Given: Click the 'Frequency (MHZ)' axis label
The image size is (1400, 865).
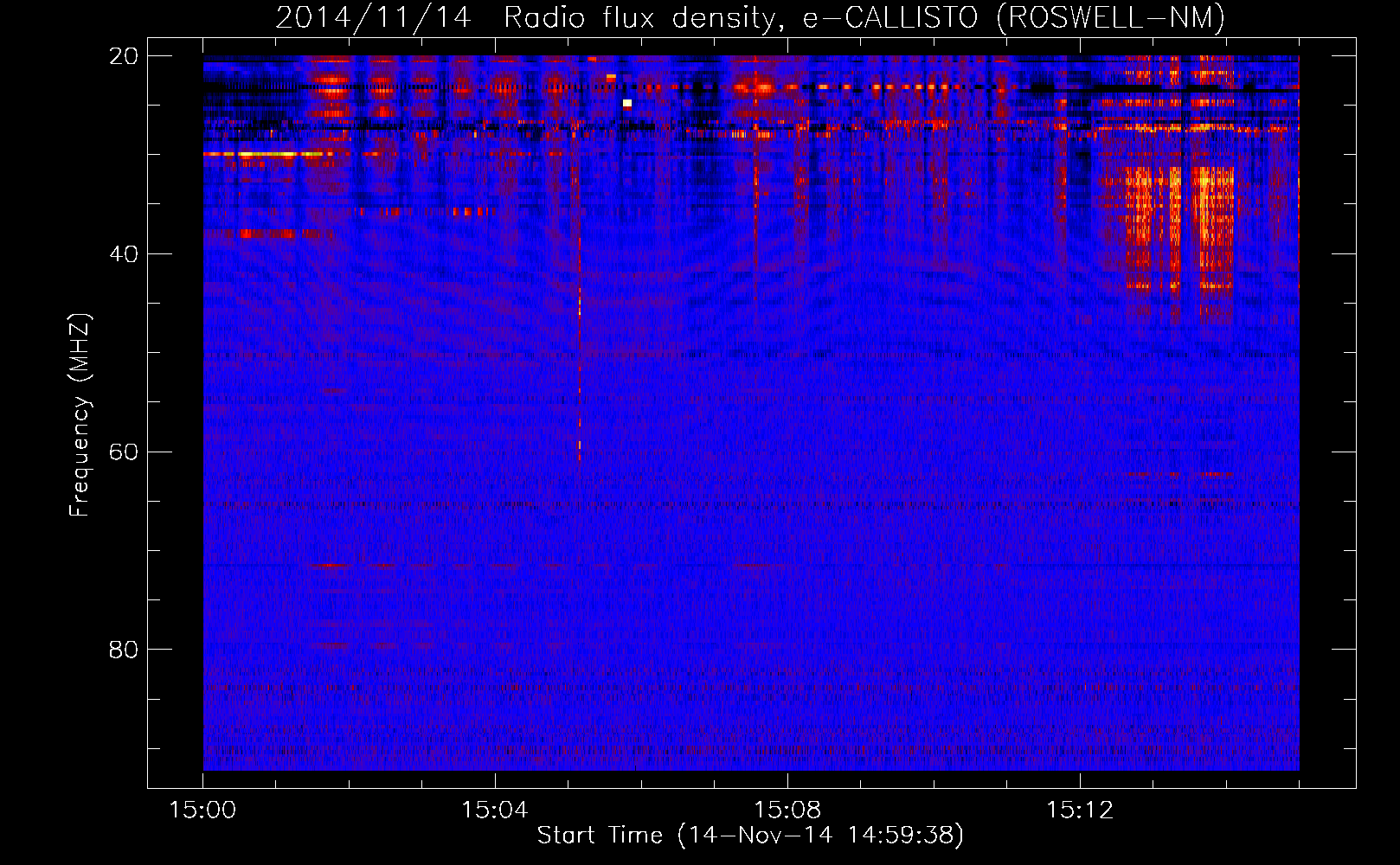Looking at the screenshot, I should tap(80, 415).
